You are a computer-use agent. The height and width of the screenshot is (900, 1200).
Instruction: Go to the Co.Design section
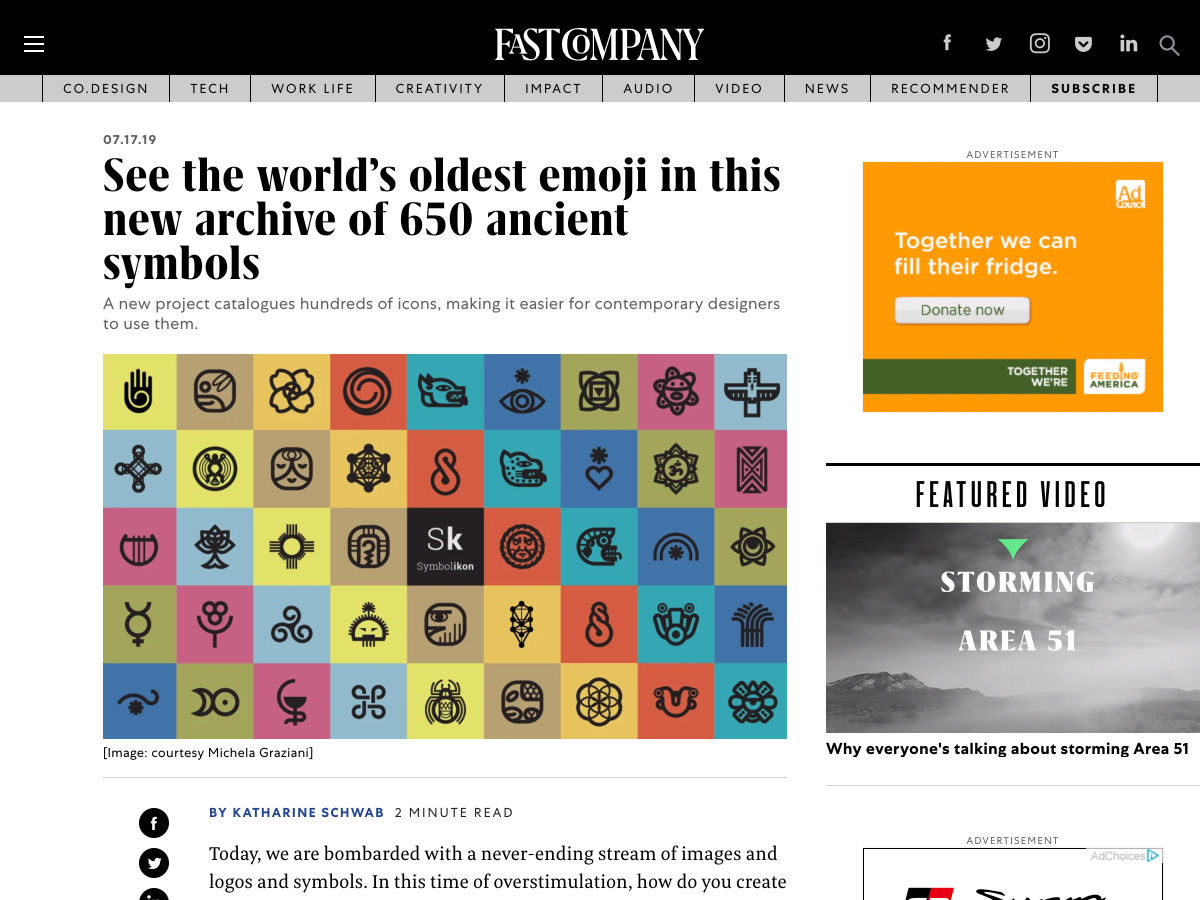click(106, 89)
